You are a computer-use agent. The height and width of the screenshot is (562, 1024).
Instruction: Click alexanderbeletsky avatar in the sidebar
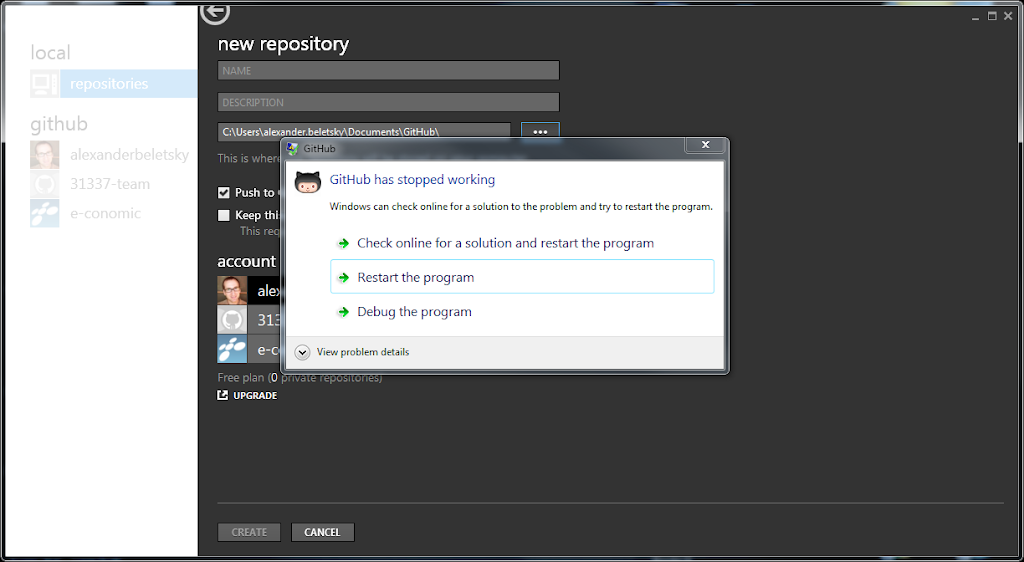coord(45,155)
